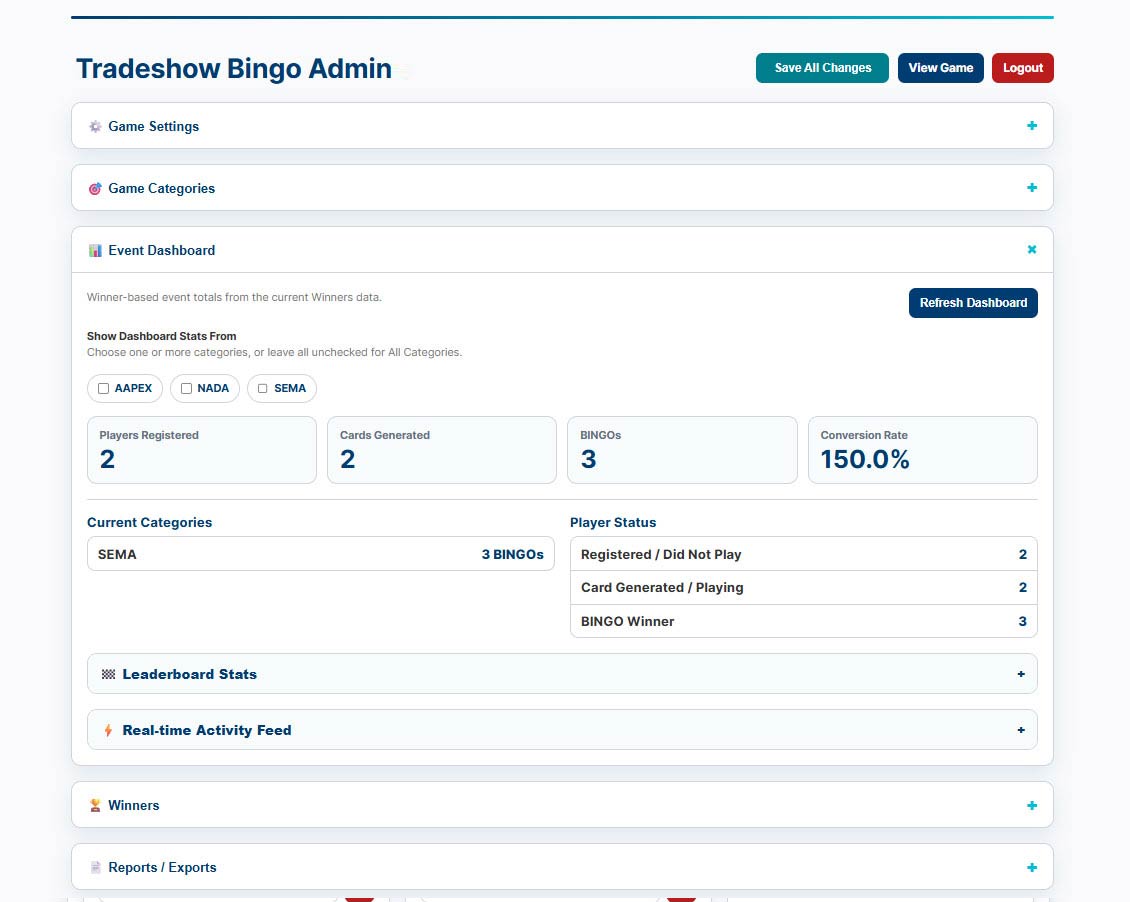The height and width of the screenshot is (902, 1130).
Task: Click the red Logout button
Action: pyautogui.click(x=1022, y=68)
